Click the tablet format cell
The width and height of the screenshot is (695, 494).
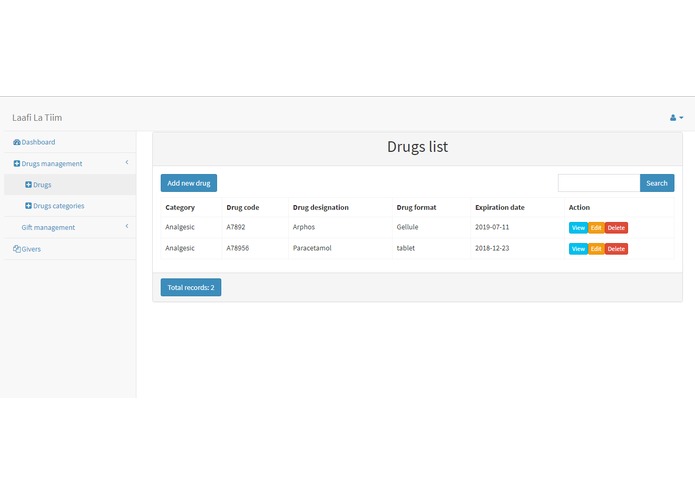406,248
